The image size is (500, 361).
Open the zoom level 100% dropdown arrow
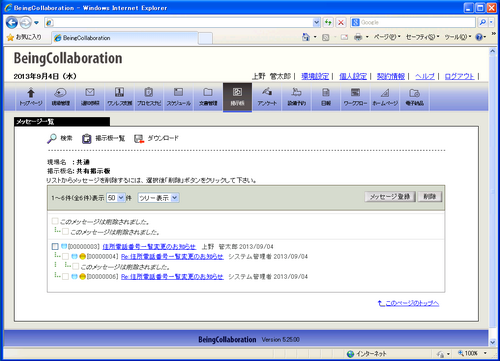point(485,353)
